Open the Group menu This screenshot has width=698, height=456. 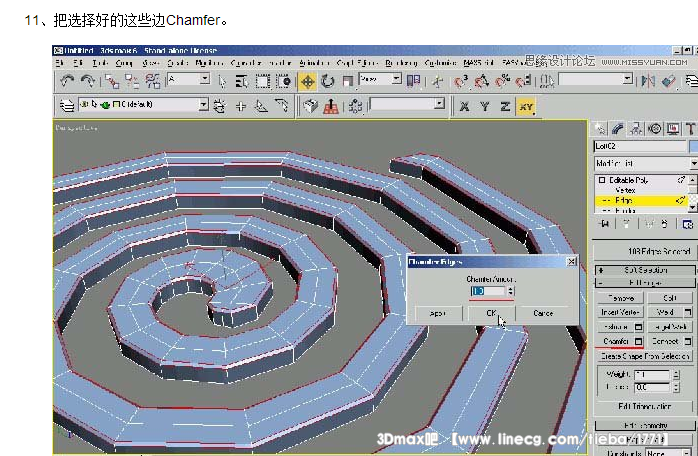(x=124, y=63)
